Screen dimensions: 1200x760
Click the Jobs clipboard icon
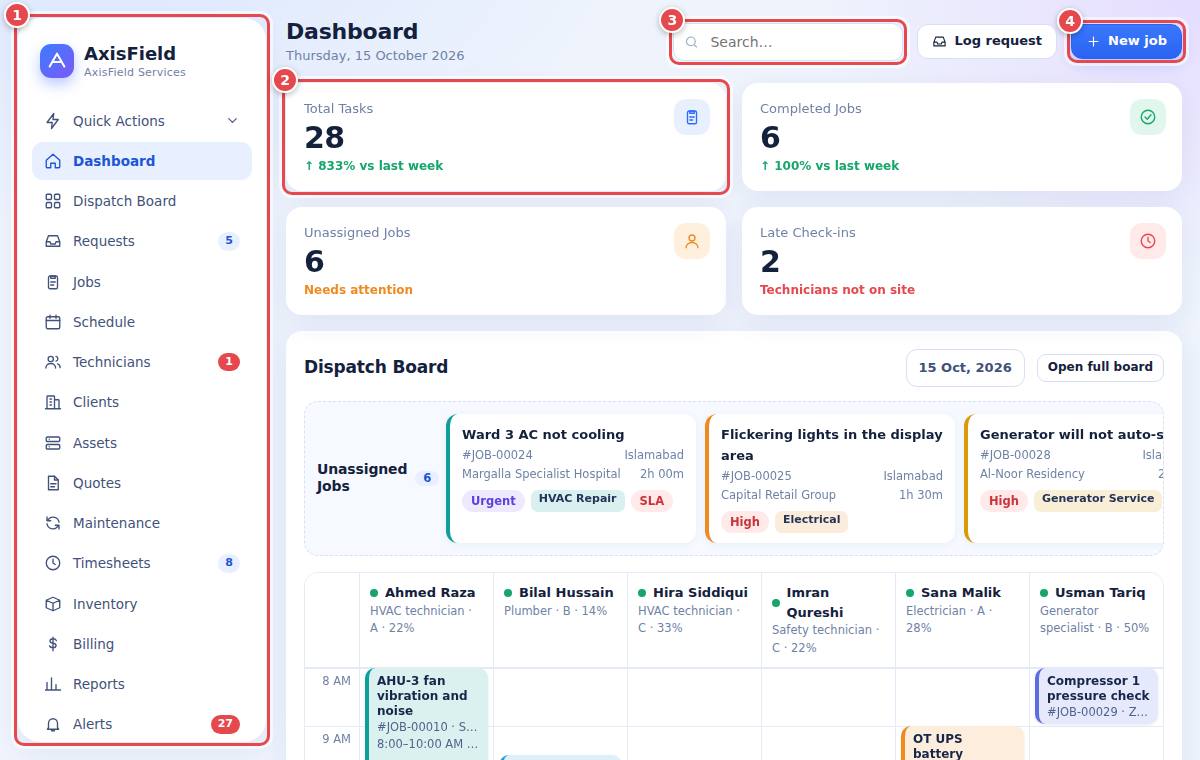pos(53,282)
